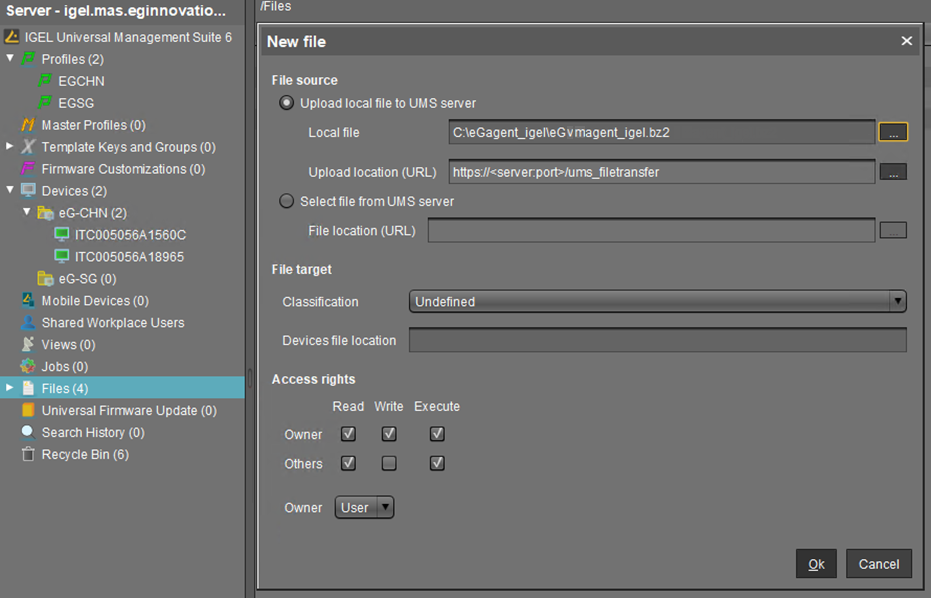This screenshot has height=598, width=931.
Task: Click the Devices file location field
Action: click(658, 340)
